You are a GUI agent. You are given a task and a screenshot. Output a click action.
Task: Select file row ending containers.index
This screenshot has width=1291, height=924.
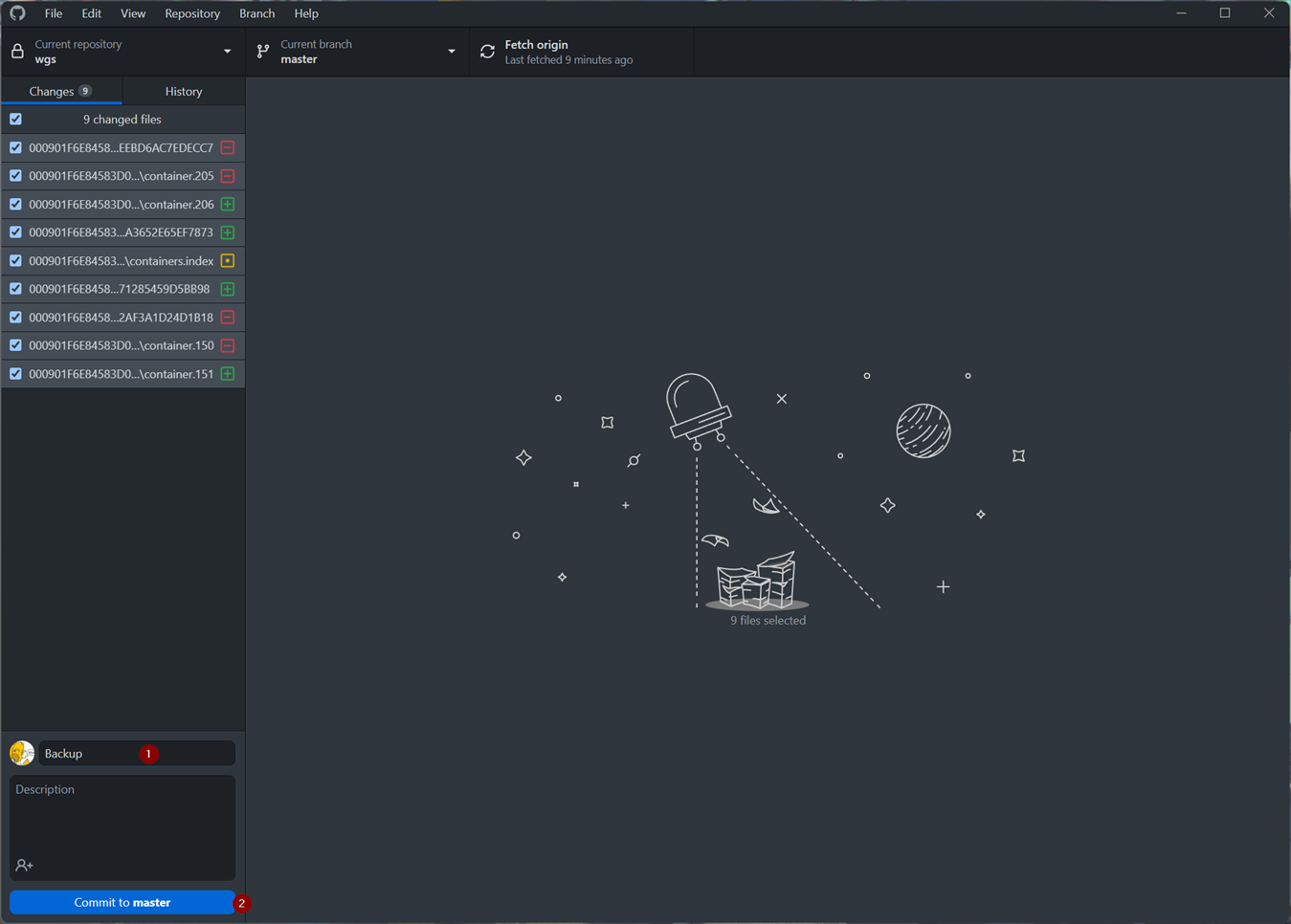coord(122,261)
